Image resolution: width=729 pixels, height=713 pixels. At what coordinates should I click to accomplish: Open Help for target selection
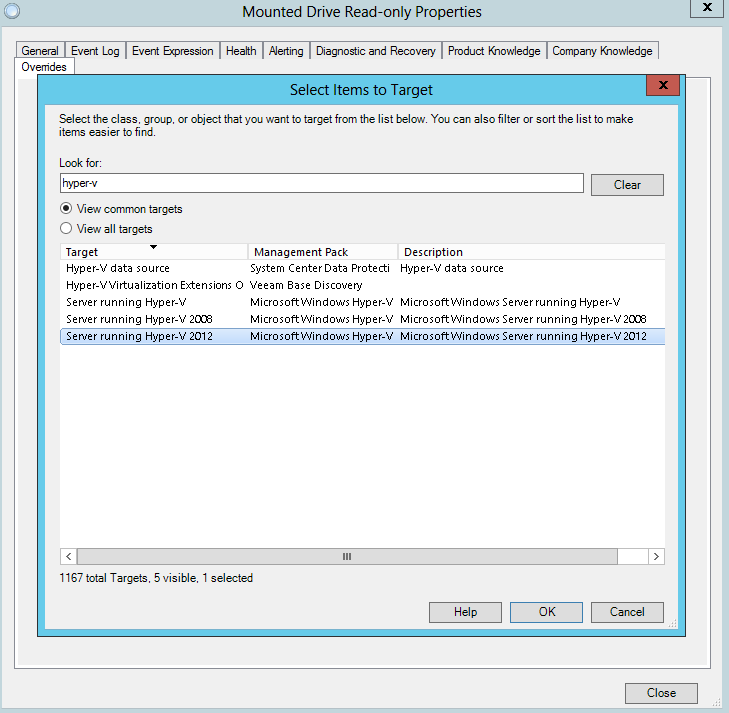(x=465, y=612)
